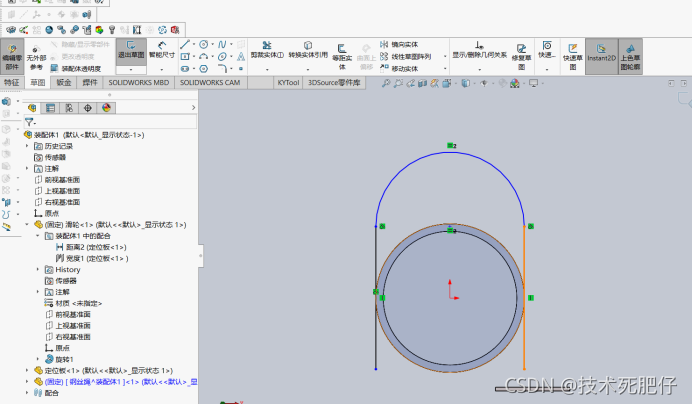This screenshot has width=693, height=404.
Task: Open dropdown arrow under 显示/删除几何关系
Action: (x=480, y=69)
